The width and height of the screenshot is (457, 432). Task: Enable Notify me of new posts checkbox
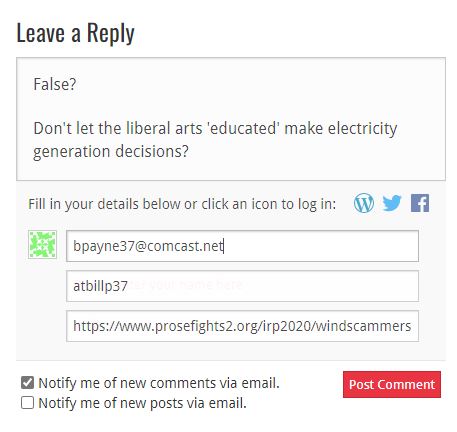27,403
